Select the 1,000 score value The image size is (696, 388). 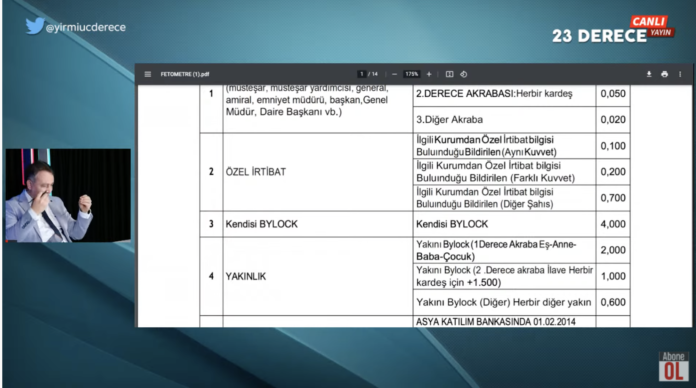pos(613,276)
